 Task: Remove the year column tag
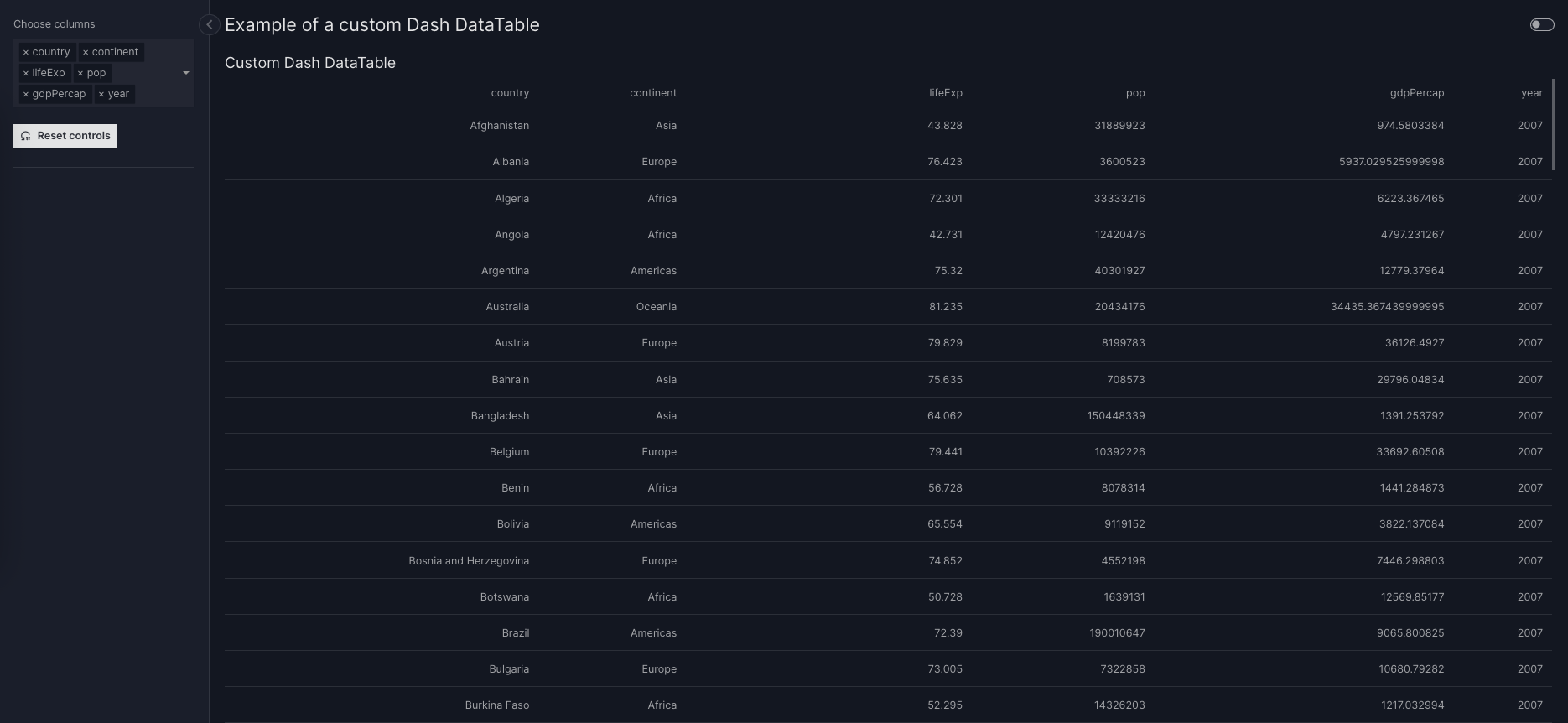coord(101,94)
